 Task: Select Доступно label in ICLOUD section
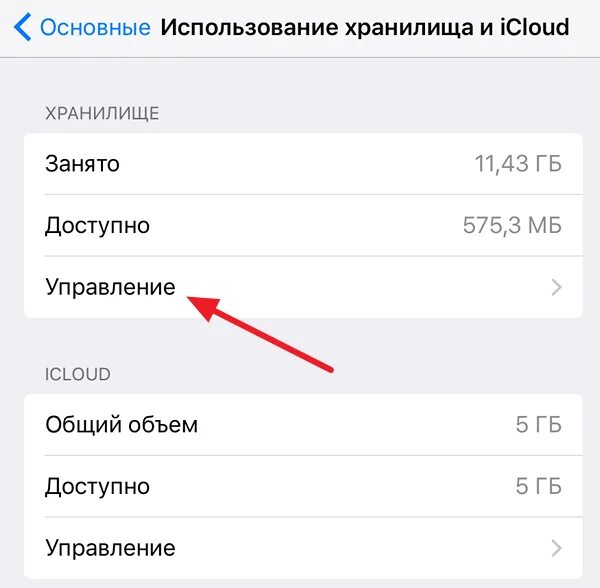coord(97,487)
